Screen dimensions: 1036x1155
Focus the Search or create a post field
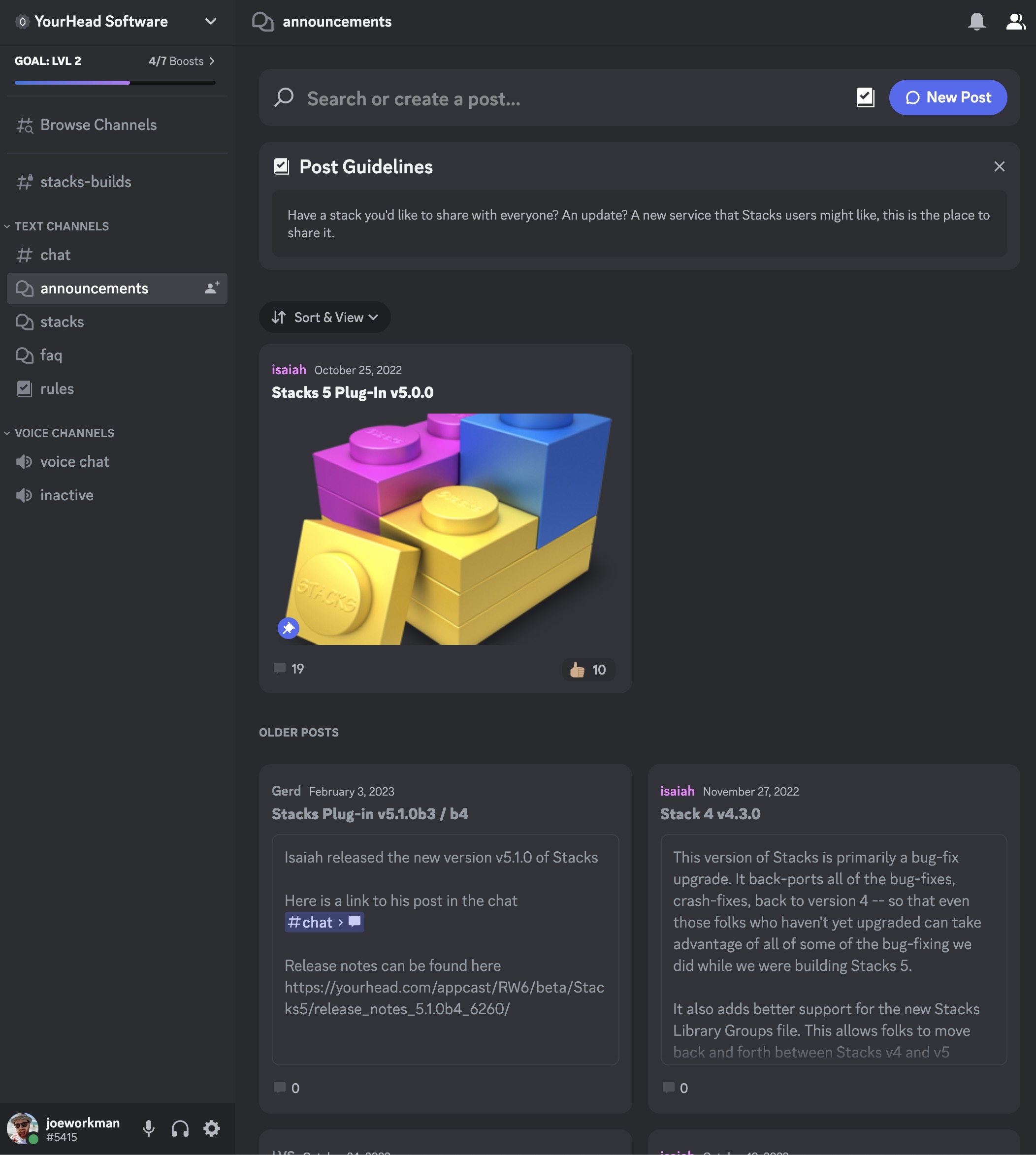click(x=512, y=98)
